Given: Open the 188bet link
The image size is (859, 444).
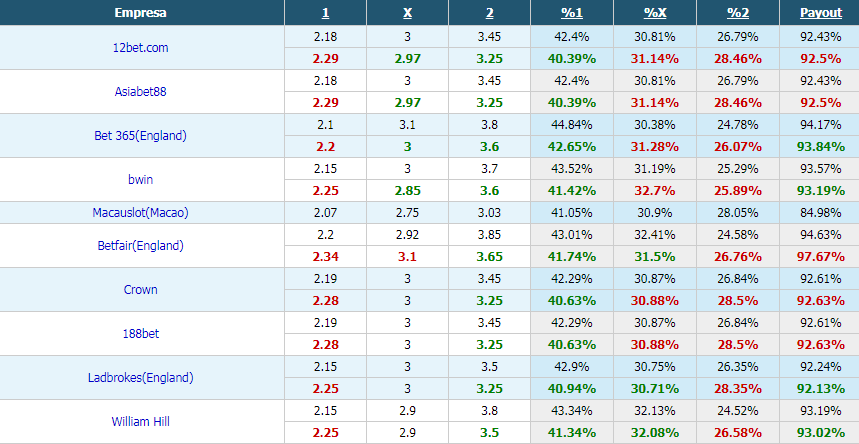Looking at the screenshot, I should [x=140, y=333].
